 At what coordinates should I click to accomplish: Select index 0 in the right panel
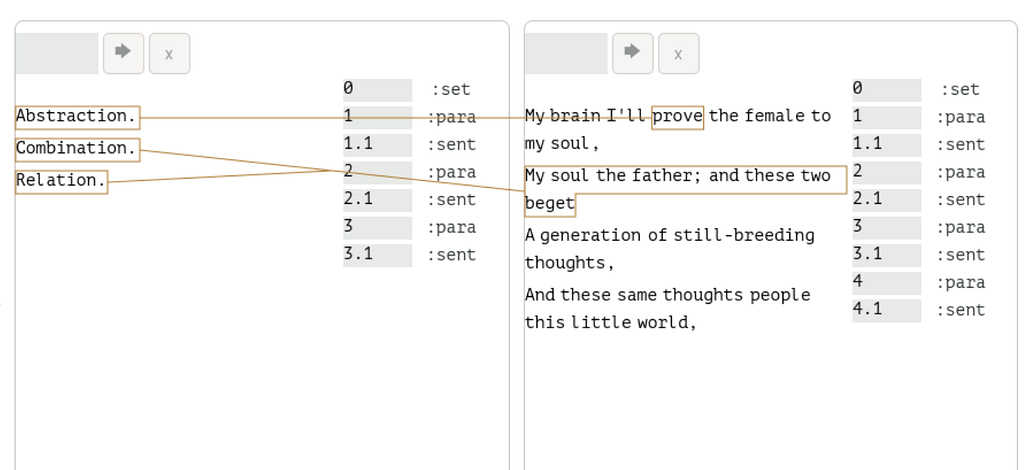(887, 90)
